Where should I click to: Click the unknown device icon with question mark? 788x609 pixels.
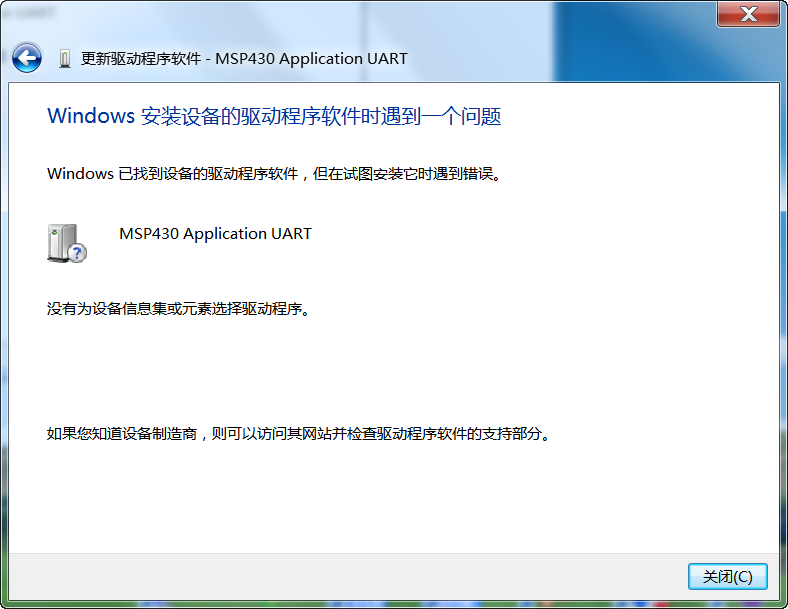[67, 243]
